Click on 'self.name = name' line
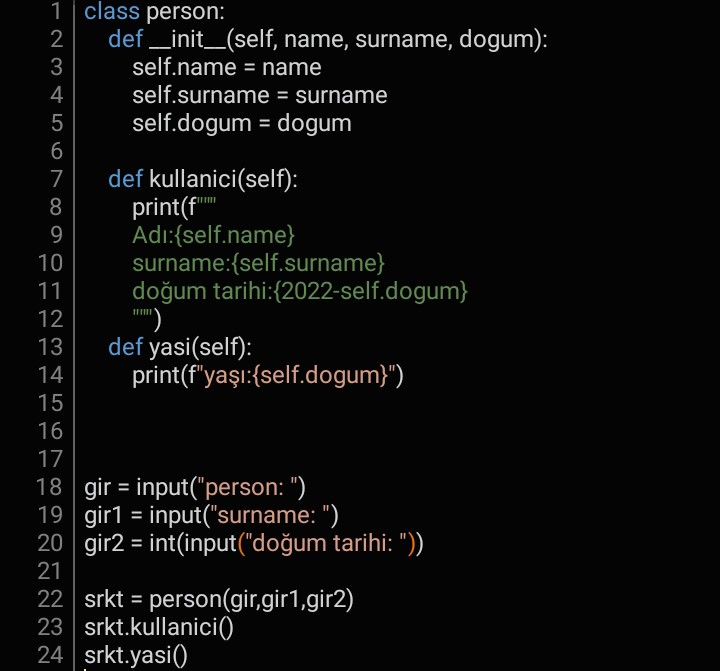 pos(227,68)
